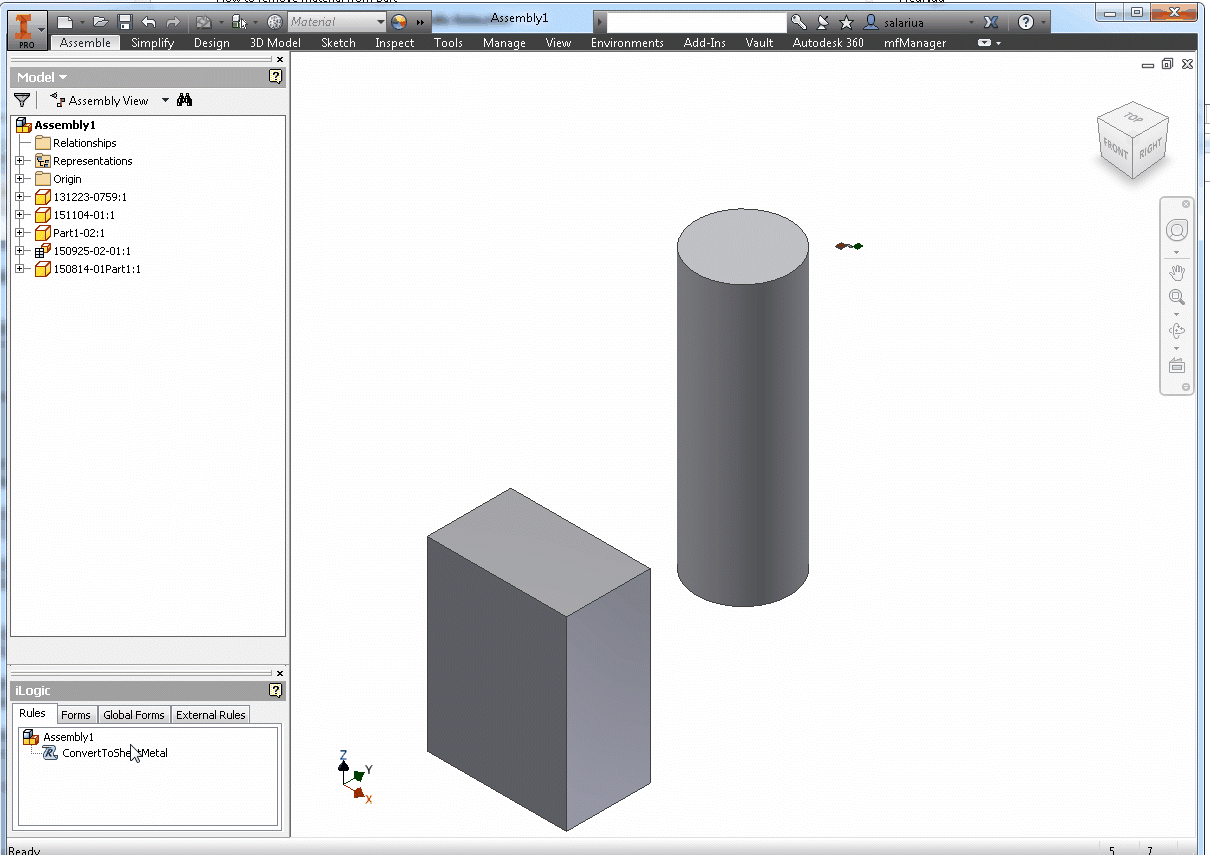Click the Undo arrow in Quick Access toolbar

[x=148, y=21]
